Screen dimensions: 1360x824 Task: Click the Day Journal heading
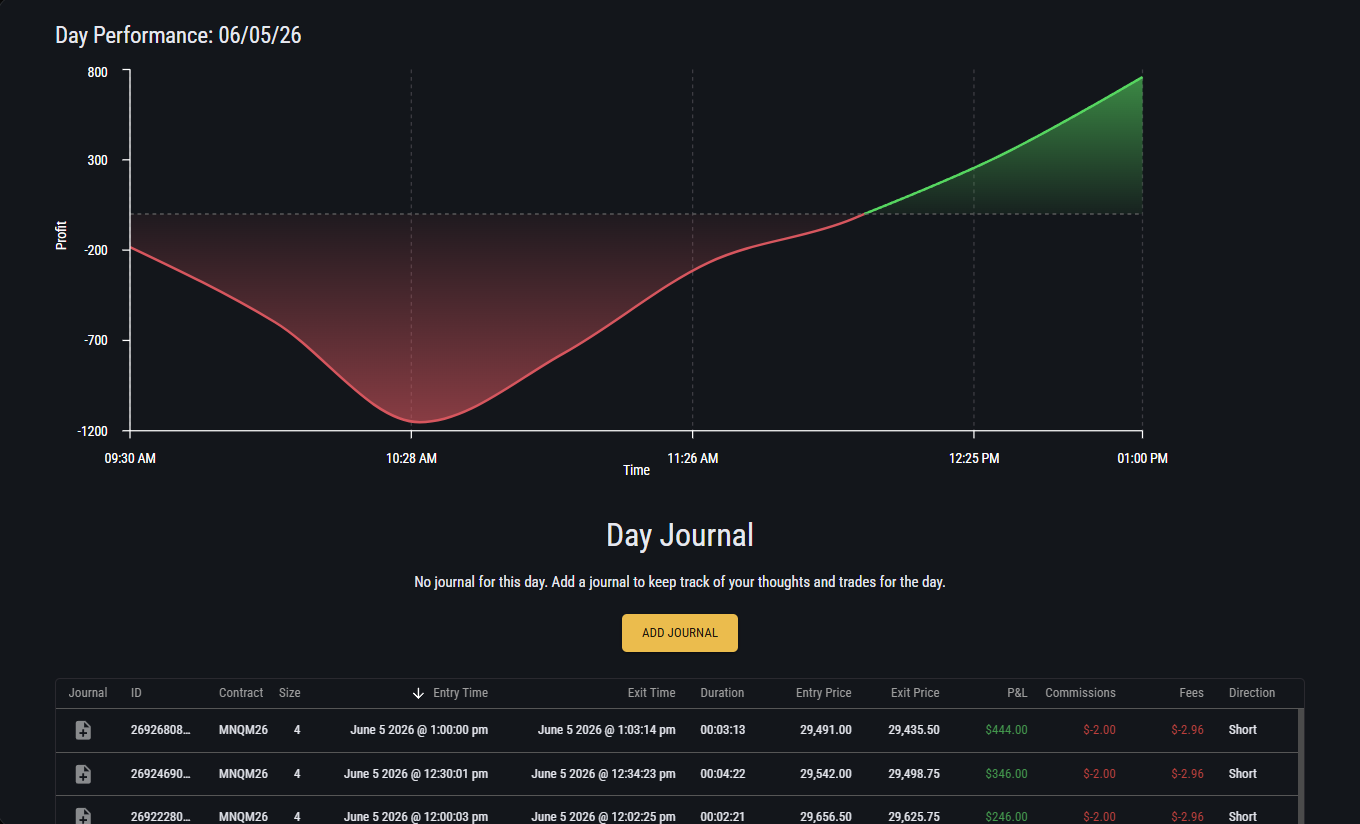pos(680,535)
